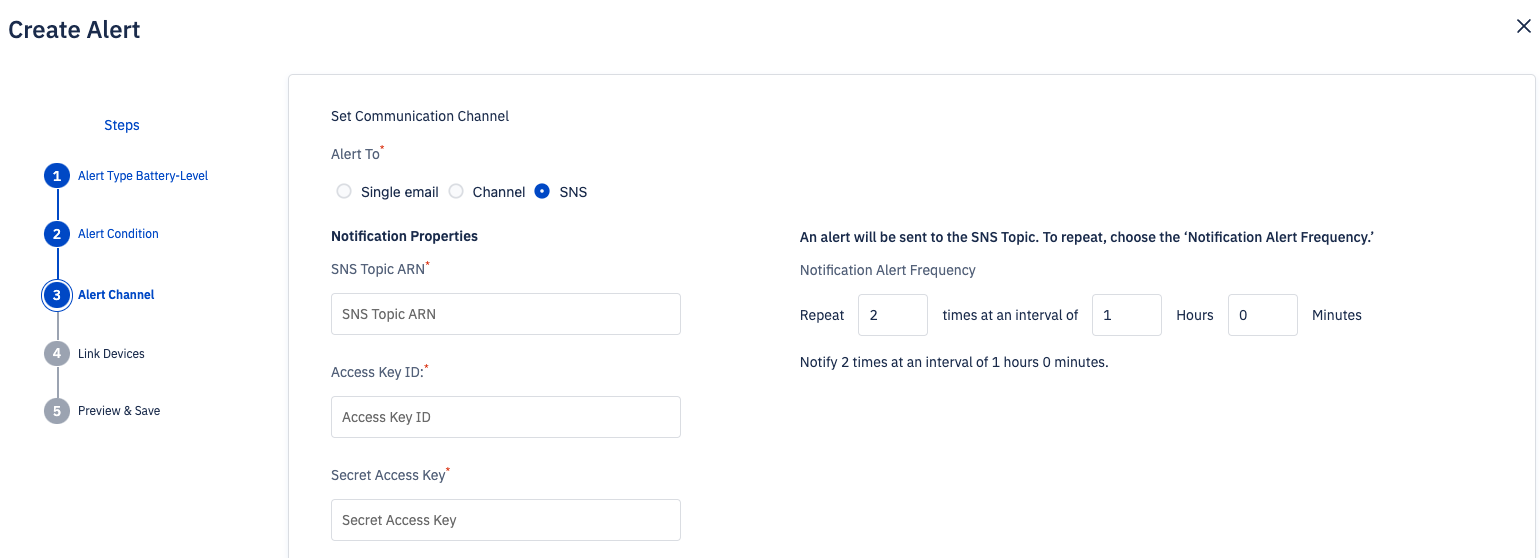Focus the Secret Access Key field
The height and width of the screenshot is (558, 1540).
coord(506,520)
